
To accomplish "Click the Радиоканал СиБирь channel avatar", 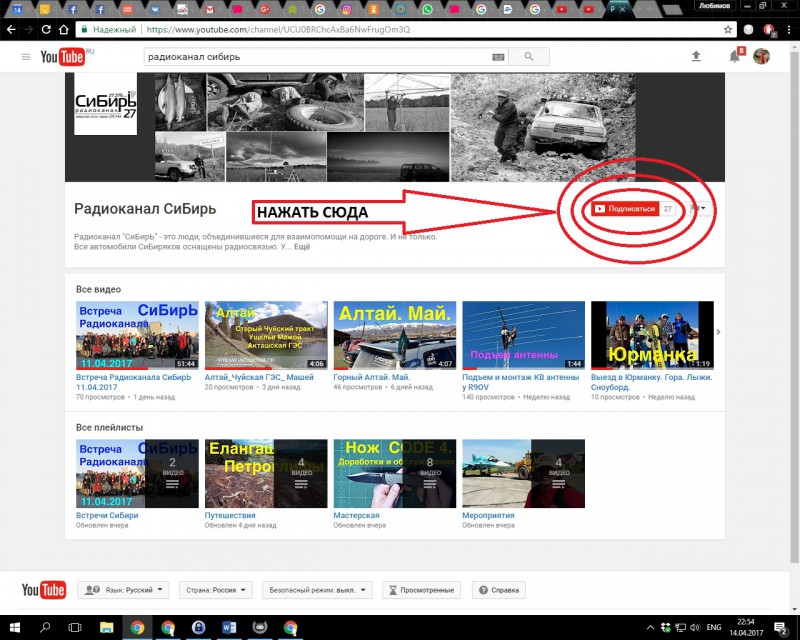I will [x=106, y=104].
